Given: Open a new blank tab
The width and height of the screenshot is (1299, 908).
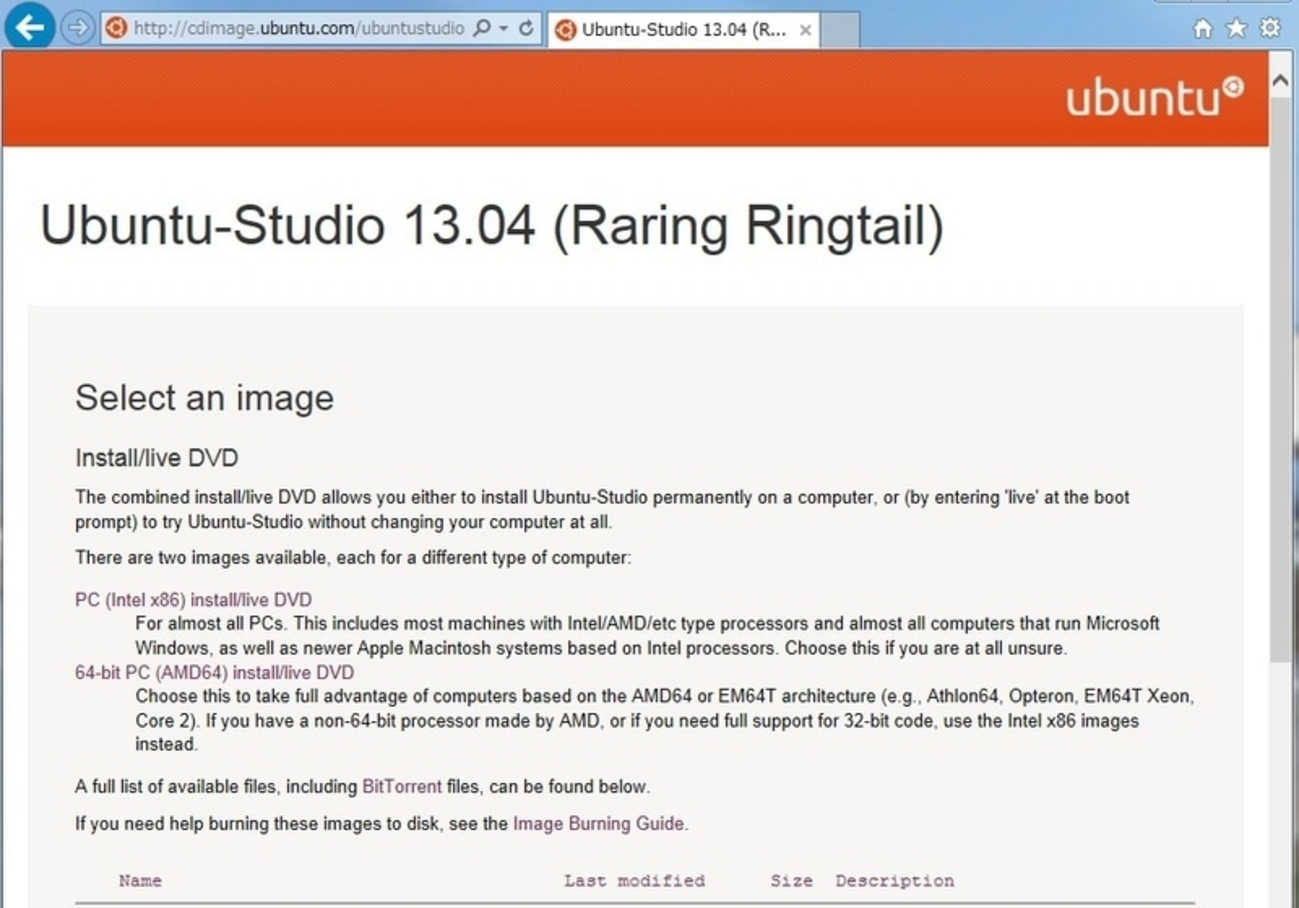Looking at the screenshot, I should click(840, 29).
